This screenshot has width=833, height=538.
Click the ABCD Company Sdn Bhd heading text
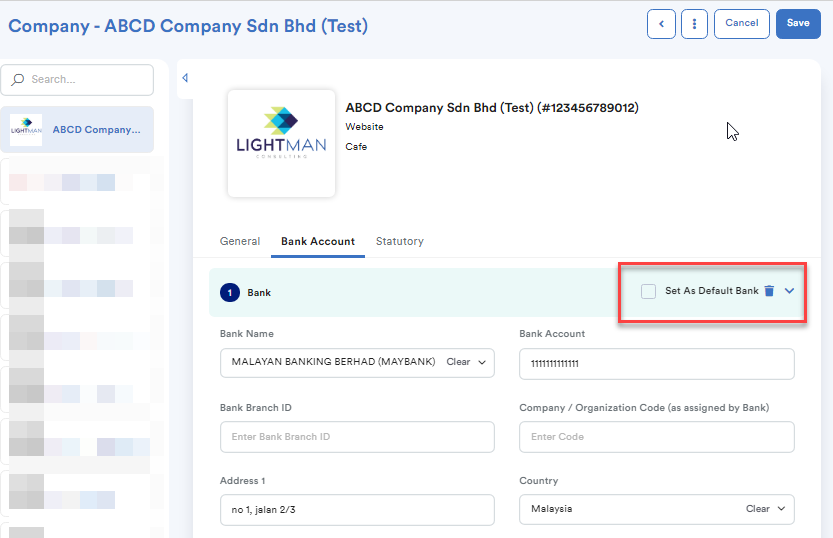pyautogui.click(x=492, y=108)
